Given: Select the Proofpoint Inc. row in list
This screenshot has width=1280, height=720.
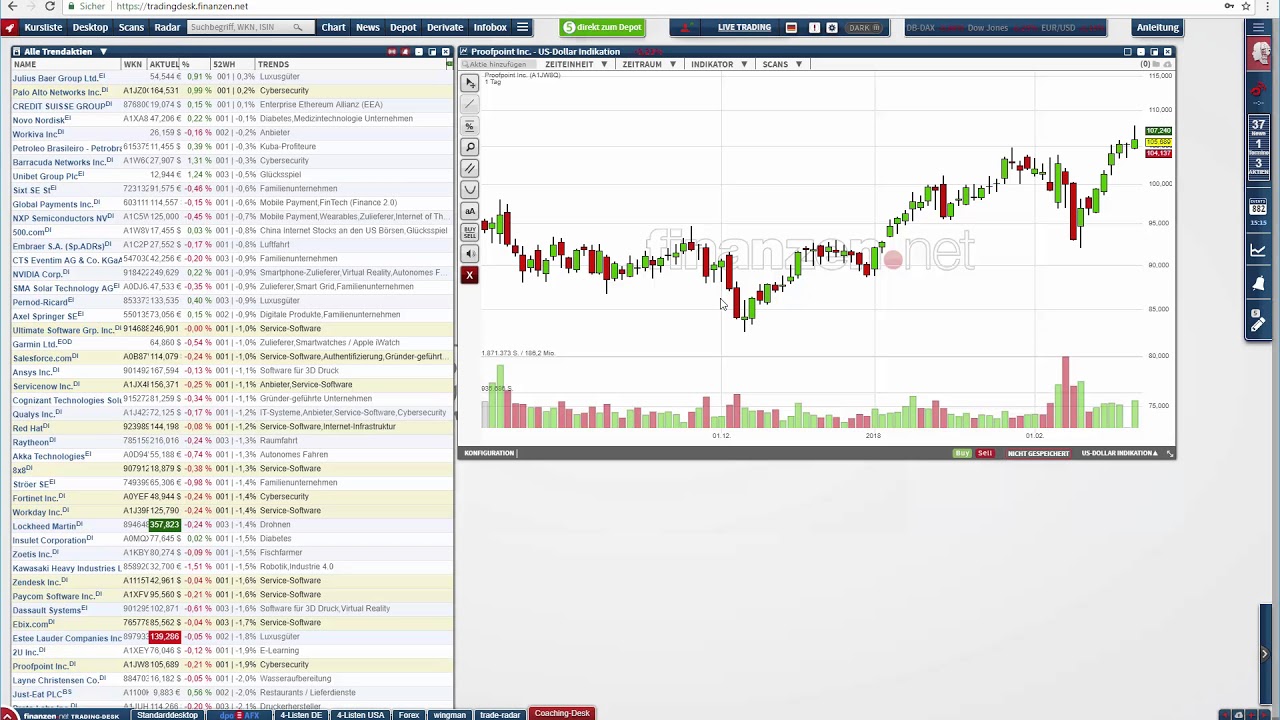Looking at the screenshot, I should [231, 665].
